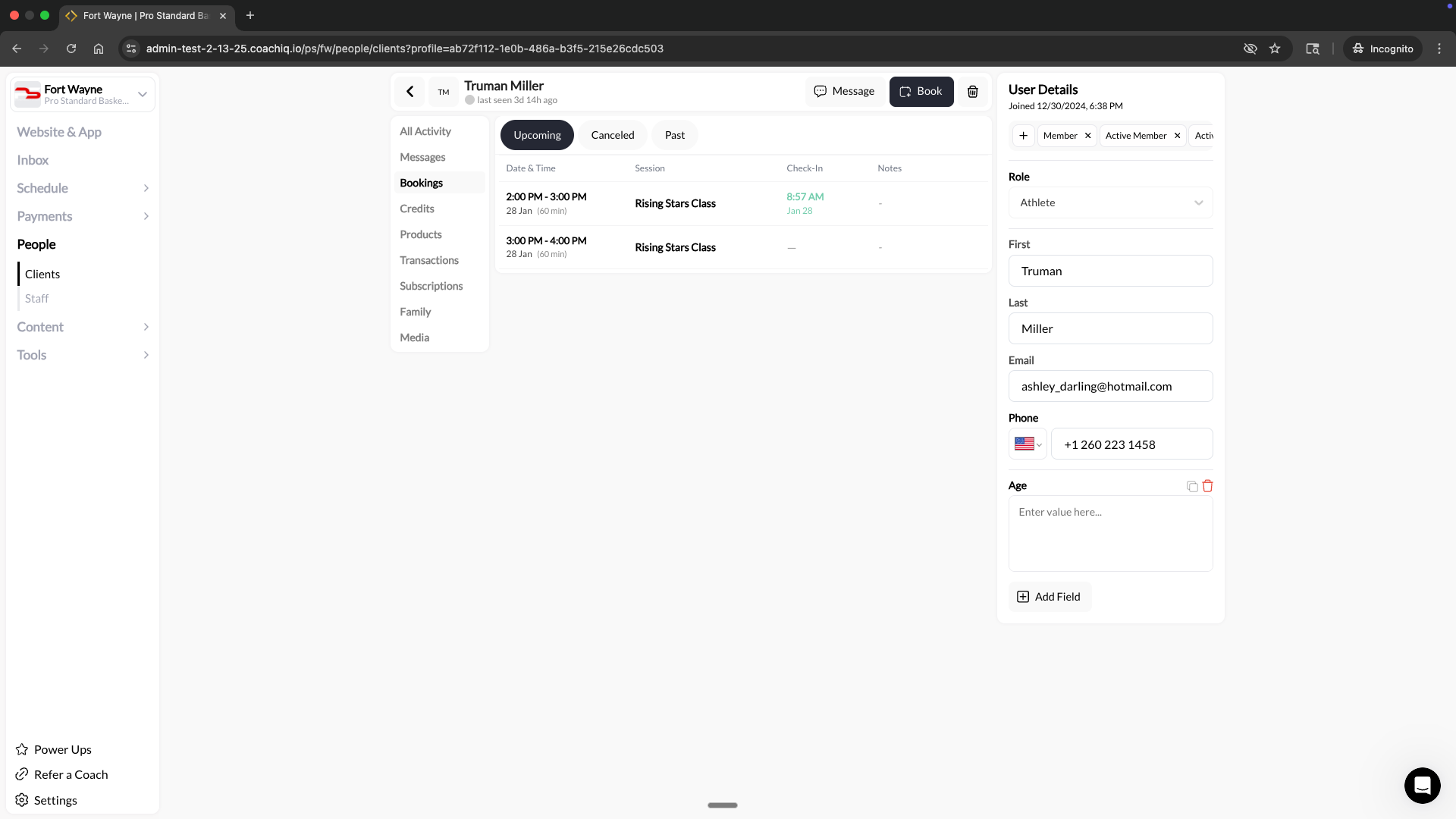Open the Transactions section
This screenshot has height=819, width=1456.
429,260
